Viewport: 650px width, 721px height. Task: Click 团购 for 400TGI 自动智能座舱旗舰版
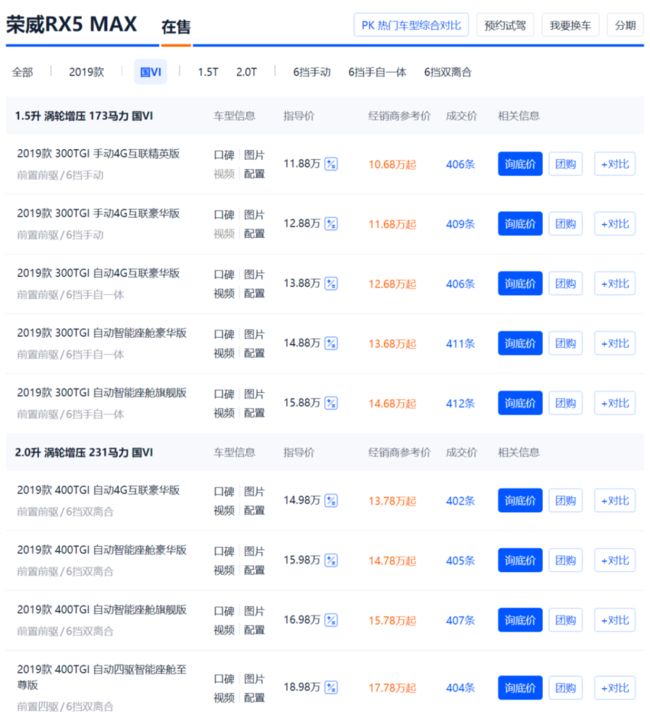pyautogui.click(x=565, y=620)
